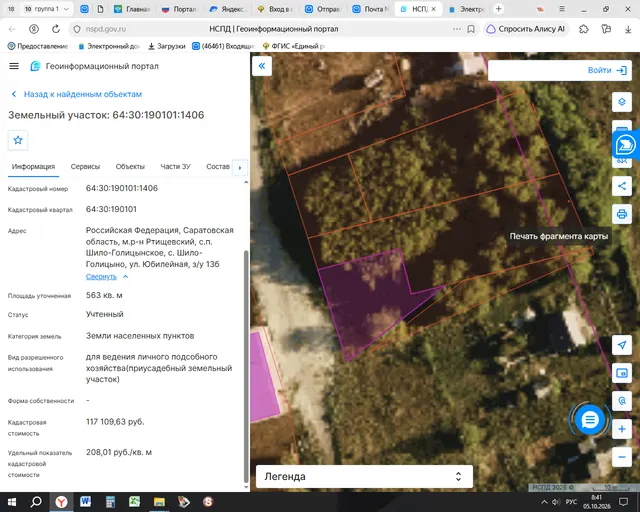Open browser downloads arrow icon
This screenshot has width=640, height=512.
628,29
